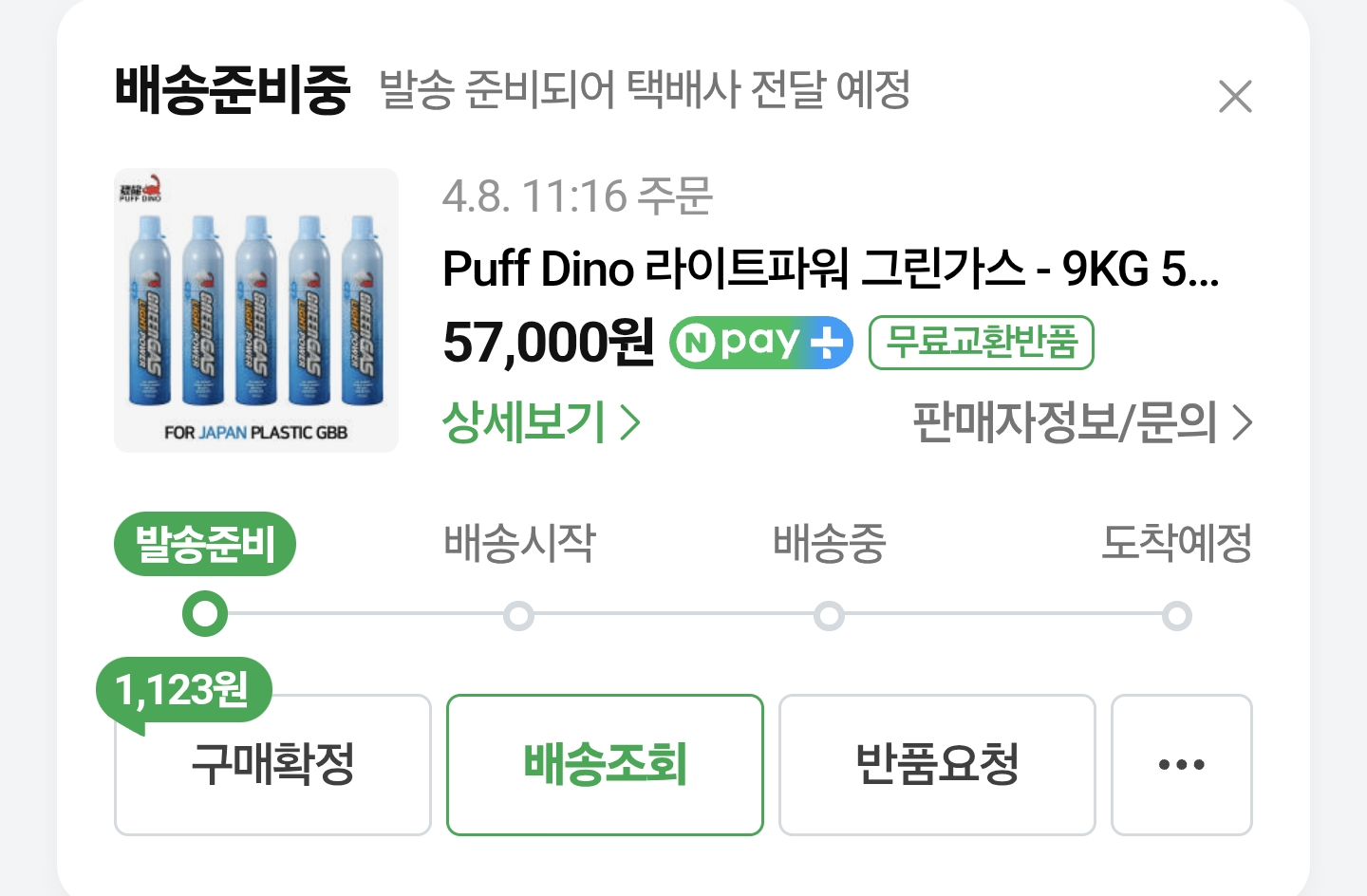
Task: Click the active 발송준비 progress dot
Action: pyautogui.click(x=205, y=615)
